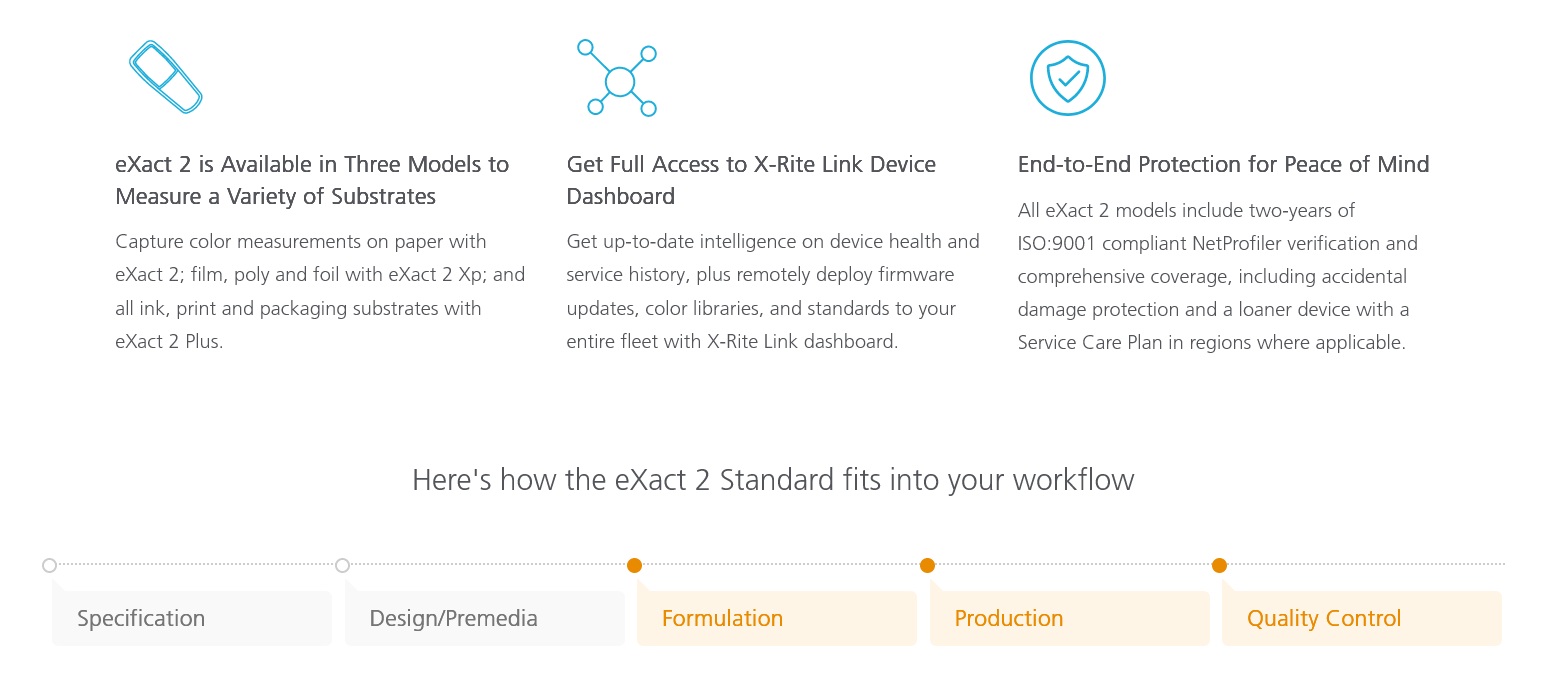This screenshot has width=1556, height=678.
Task: Open the Production workflow stage
Action: click(1070, 618)
